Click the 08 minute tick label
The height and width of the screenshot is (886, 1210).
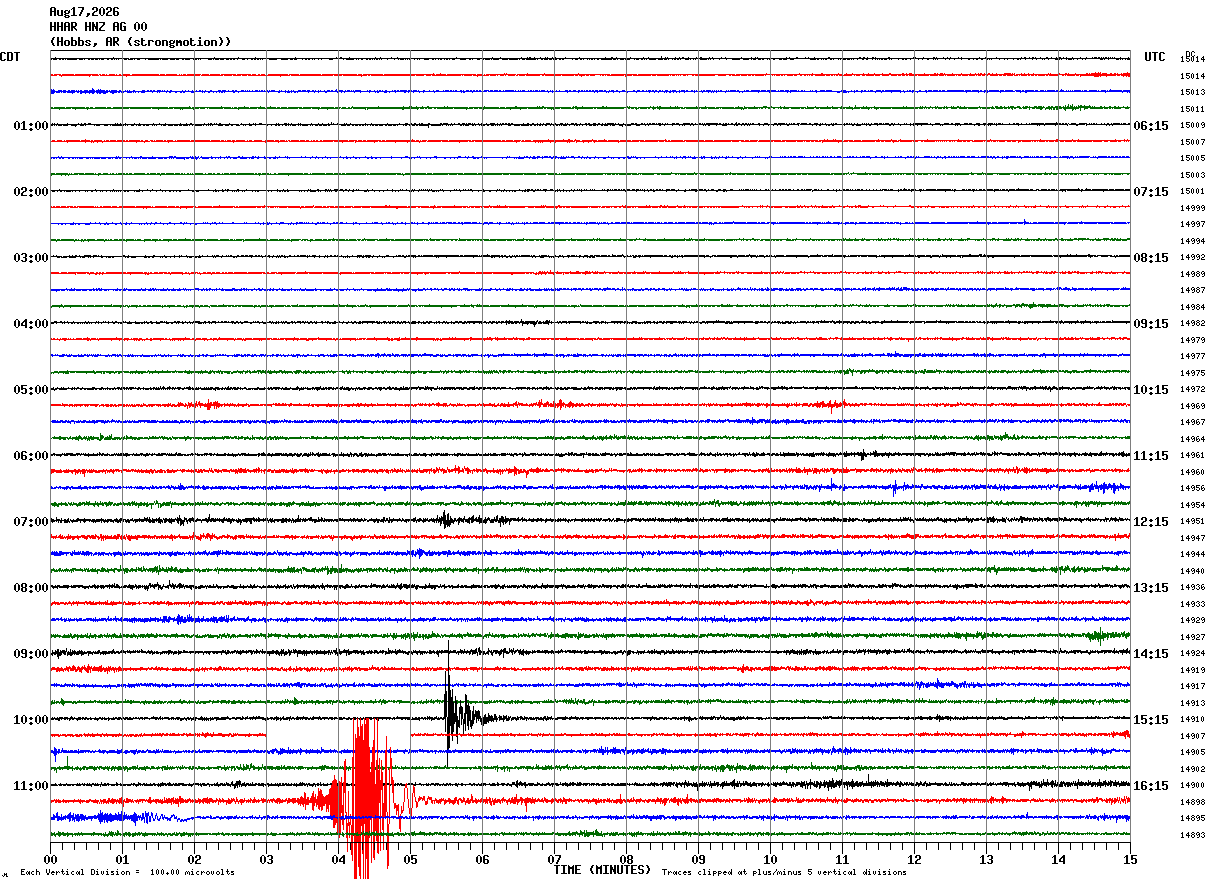pyautogui.click(x=626, y=860)
